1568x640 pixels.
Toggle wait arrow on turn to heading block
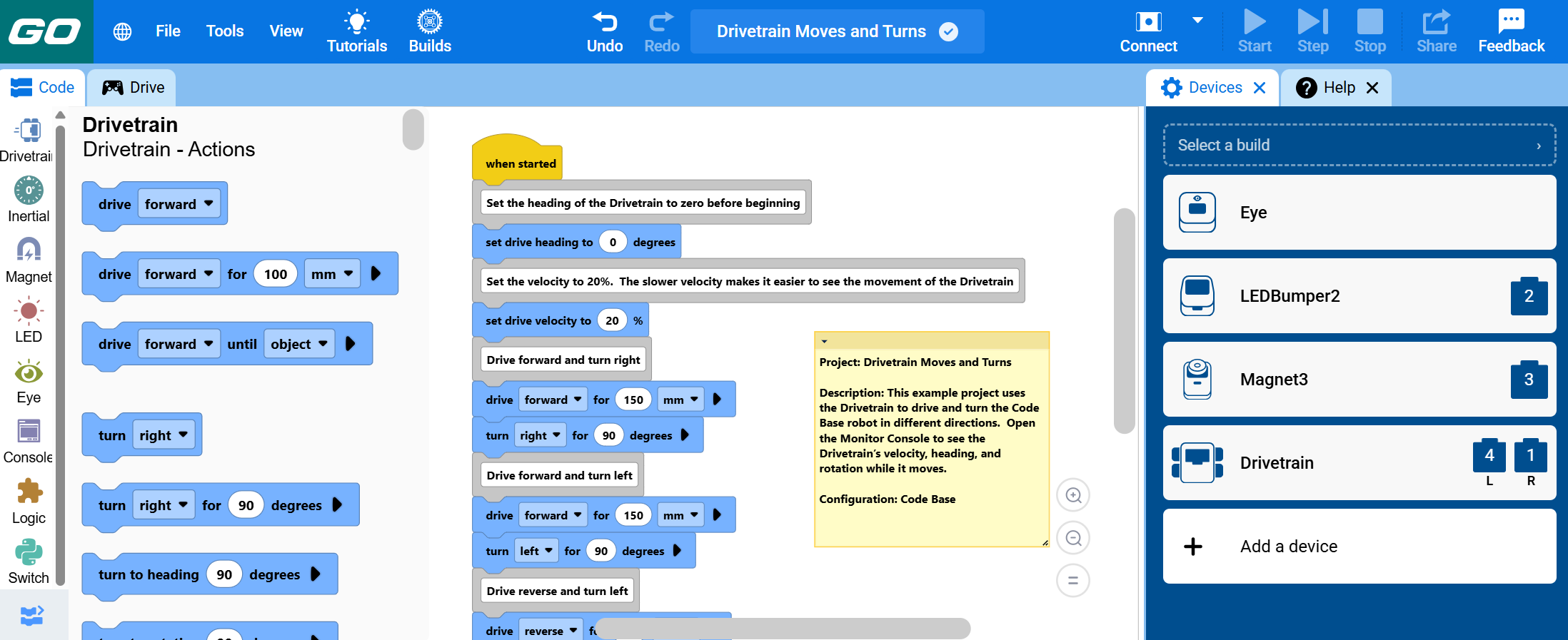point(316,574)
